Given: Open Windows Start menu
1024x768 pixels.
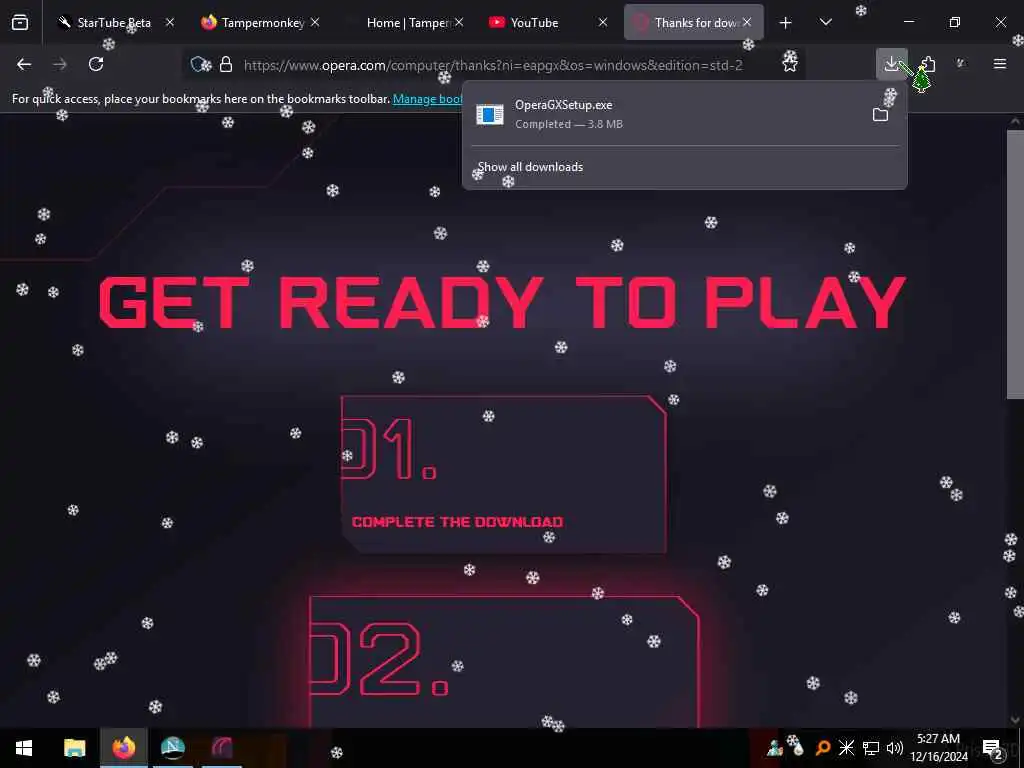Looking at the screenshot, I should (x=24, y=748).
